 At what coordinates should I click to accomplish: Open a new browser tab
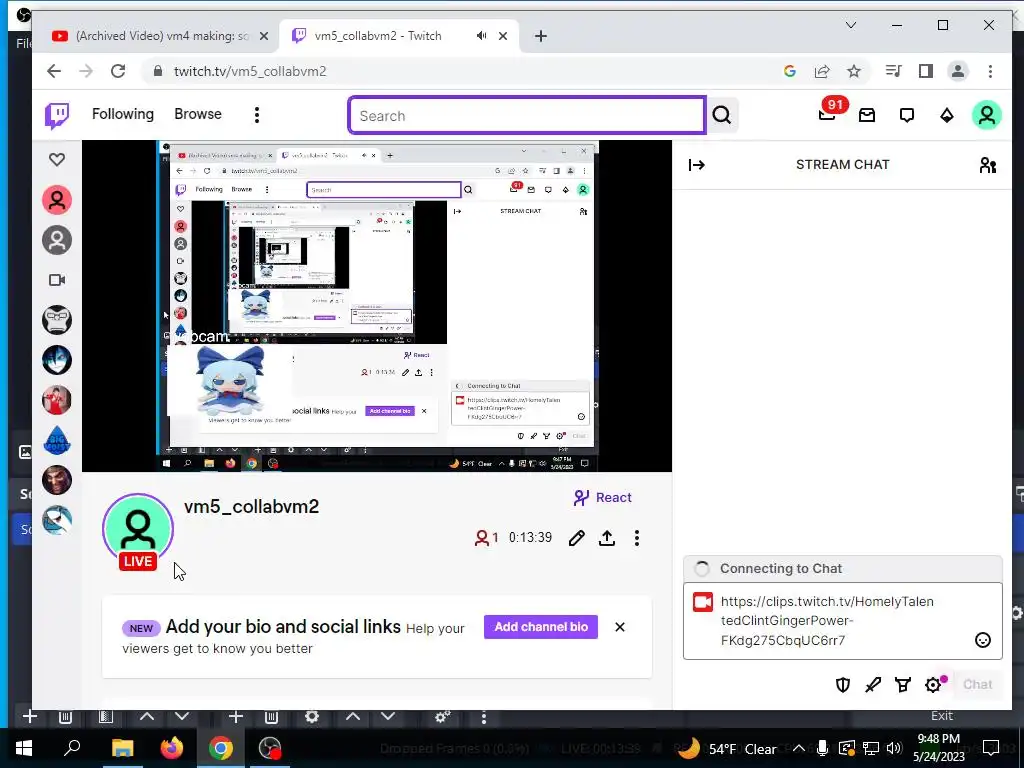click(541, 36)
